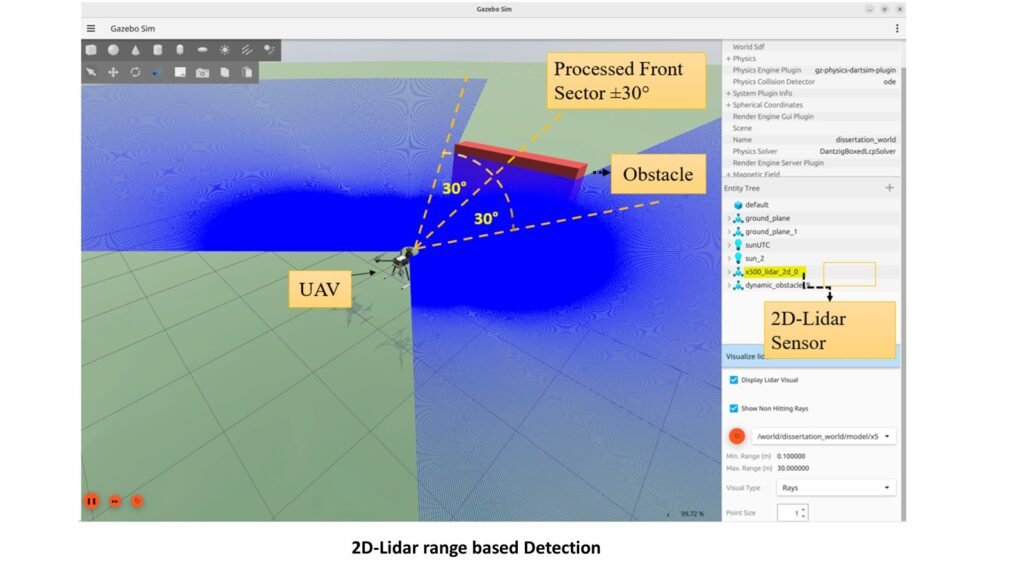
Task: Expand the sun_2 entity
Action: [x=729, y=259]
